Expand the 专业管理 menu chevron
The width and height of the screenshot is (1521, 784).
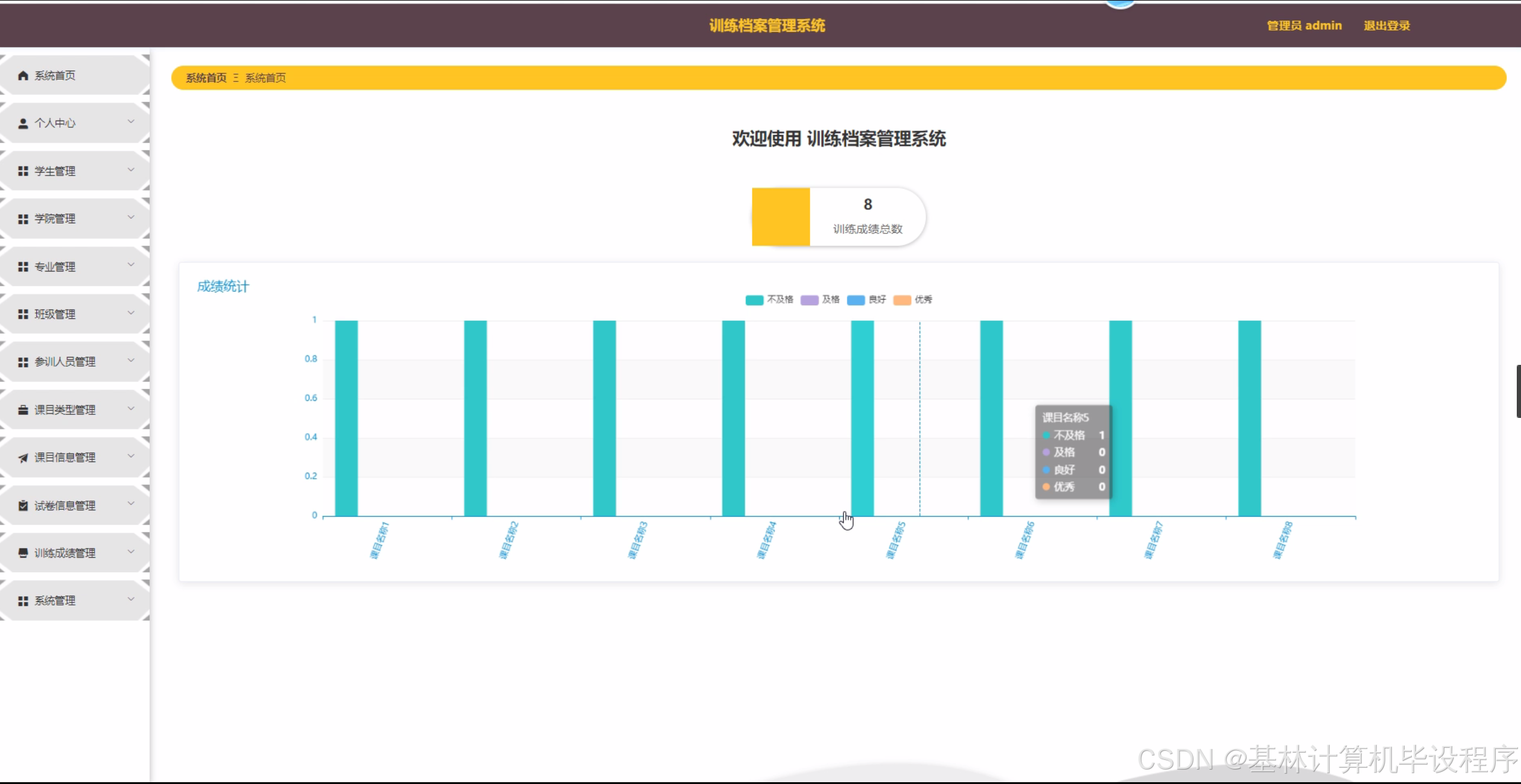click(131, 265)
